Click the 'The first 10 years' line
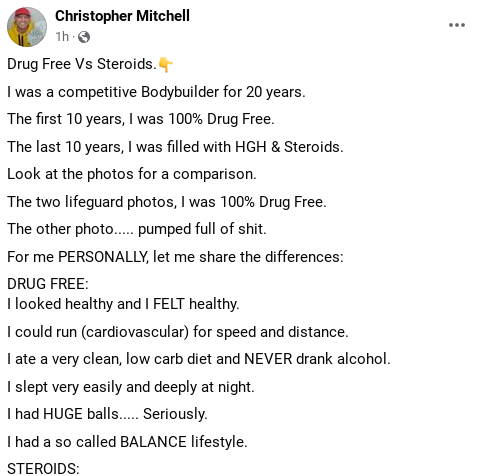The width and height of the screenshot is (479, 476). [x=141, y=119]
